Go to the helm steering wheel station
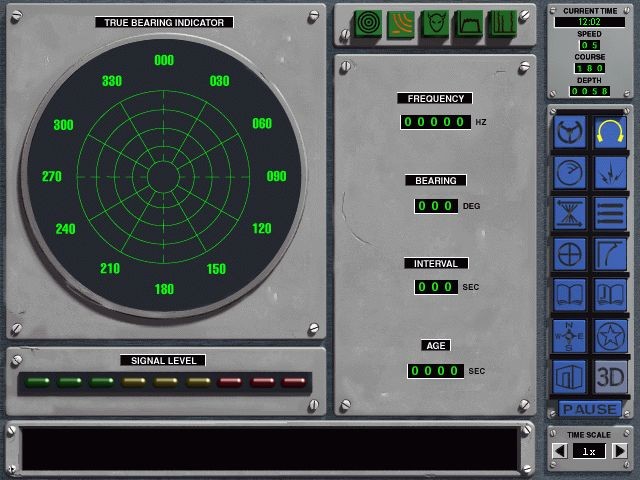 pyautogui.click(x=569, y=131)
